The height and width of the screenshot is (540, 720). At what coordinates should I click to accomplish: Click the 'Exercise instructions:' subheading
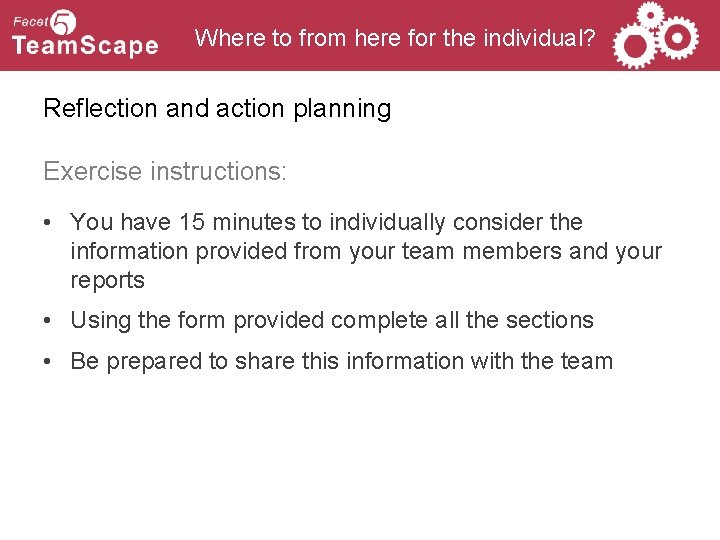pyautogui.click(x=165, y=171)
